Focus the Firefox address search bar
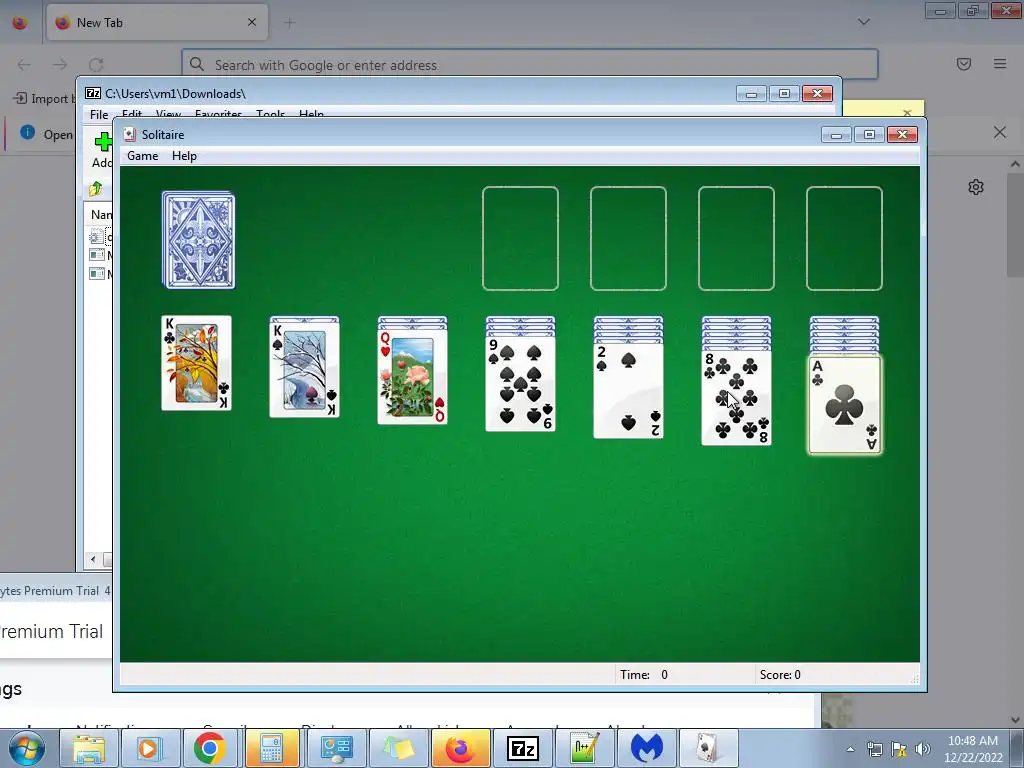The height and width of the screenshot is (768, 1024). tap(530, 65)
